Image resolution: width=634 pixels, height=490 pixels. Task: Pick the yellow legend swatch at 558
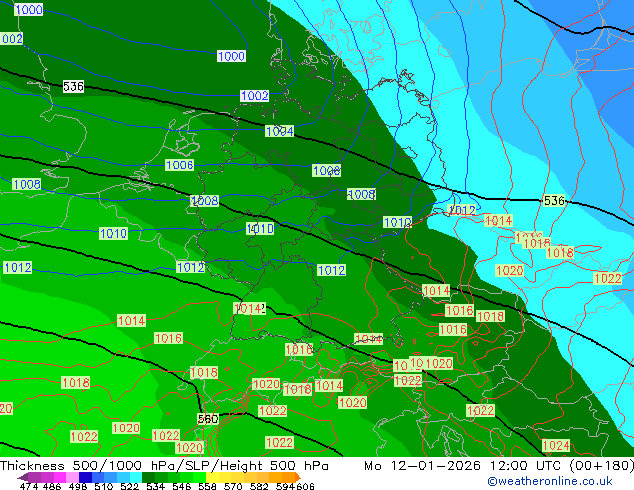212,477
